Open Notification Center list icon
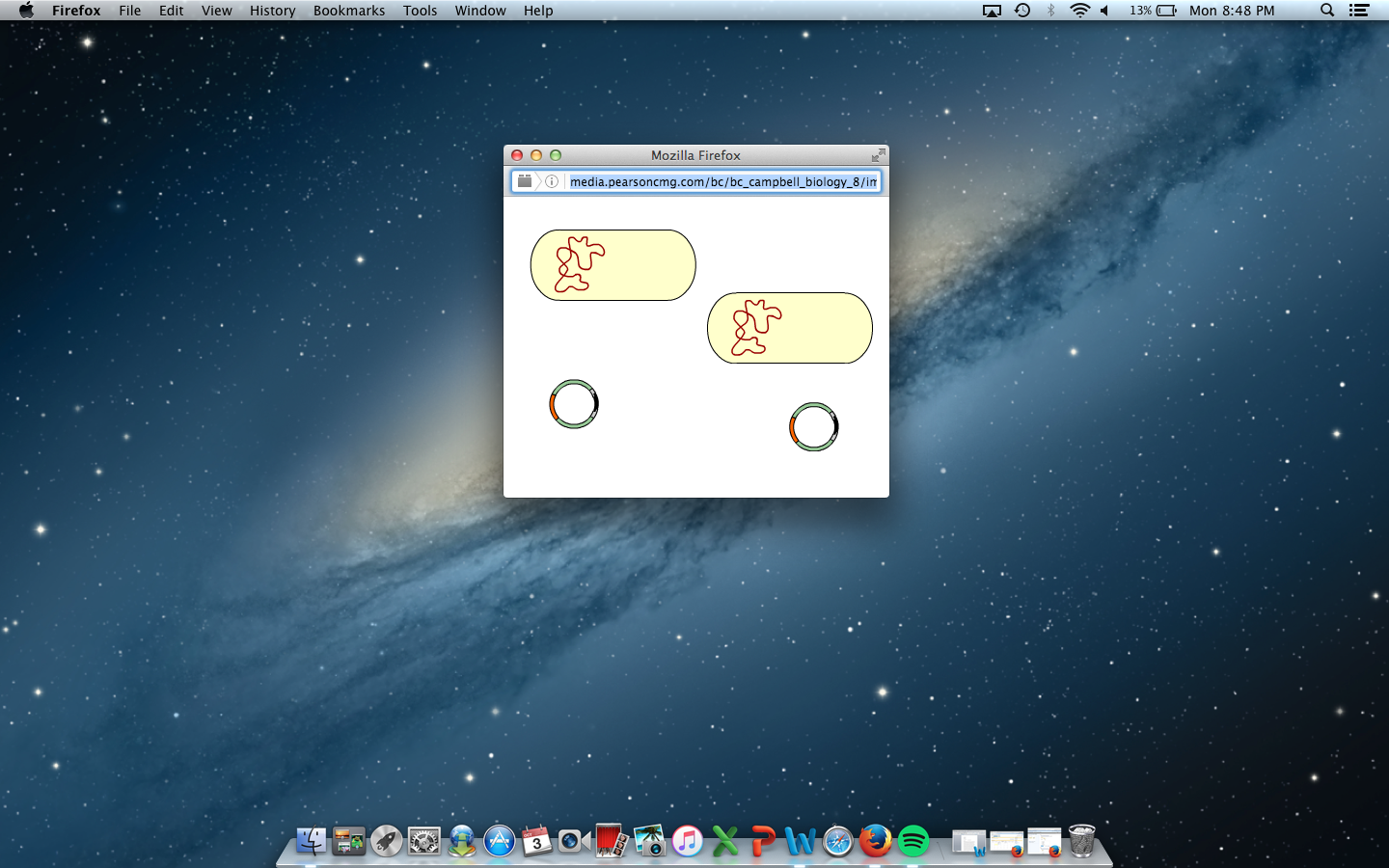The image size is (1389, 868). [x=1359, y=11]
